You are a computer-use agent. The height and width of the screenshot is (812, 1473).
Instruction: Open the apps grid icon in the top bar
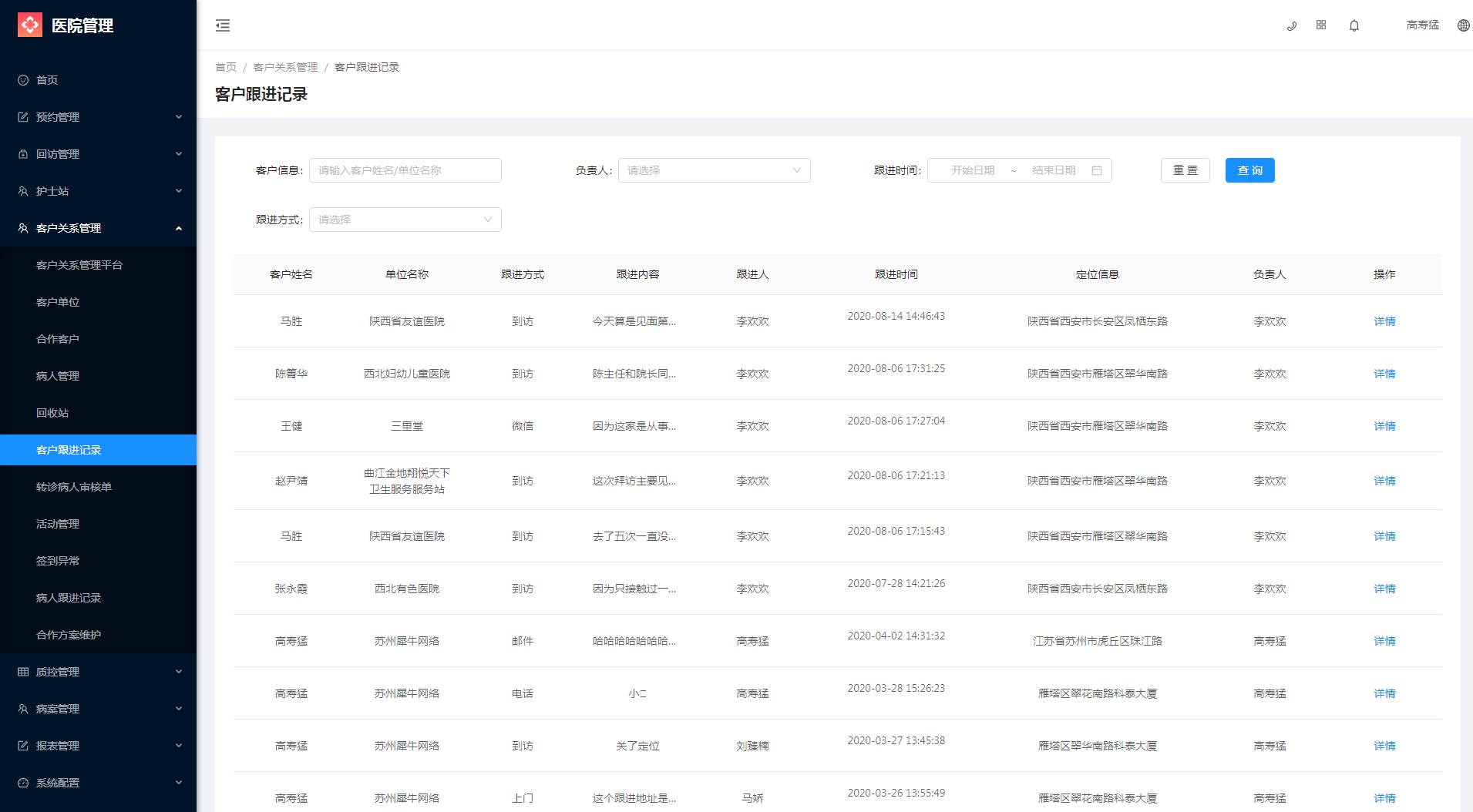click(x=1321, y=25)
